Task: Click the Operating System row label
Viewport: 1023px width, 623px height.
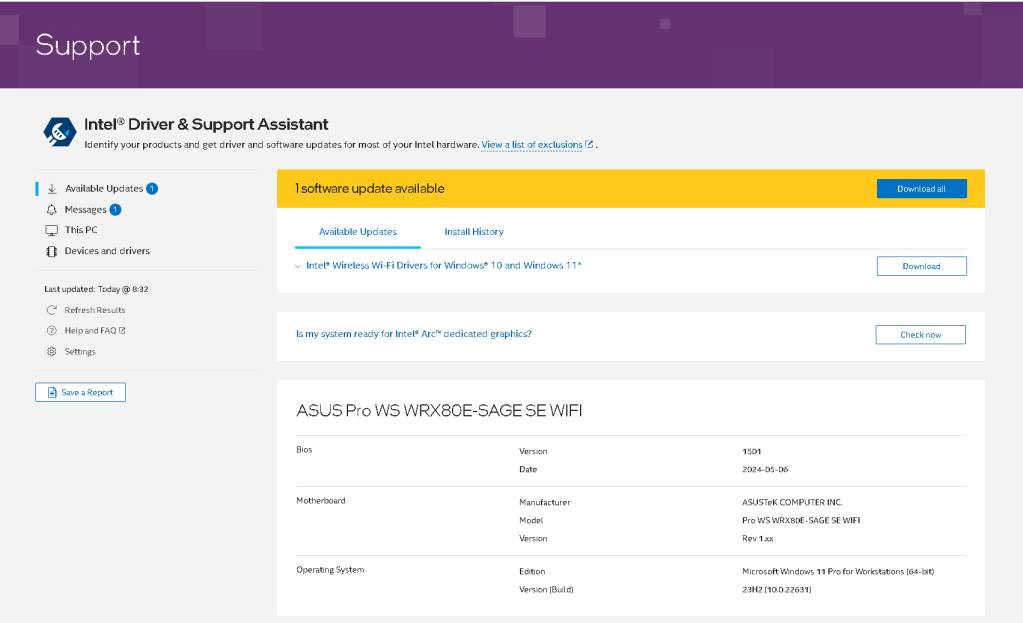Action: (330, 570)
